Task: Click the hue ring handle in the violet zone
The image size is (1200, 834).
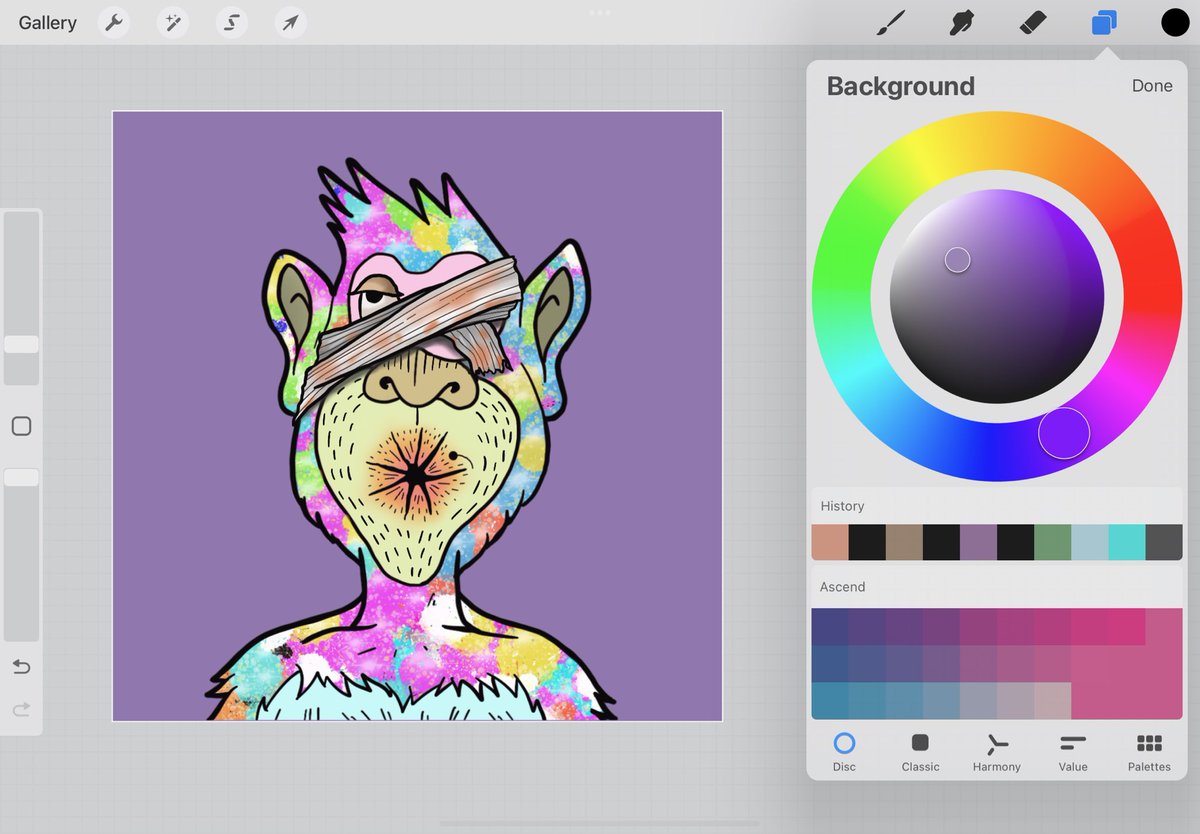Action: 1064,433
